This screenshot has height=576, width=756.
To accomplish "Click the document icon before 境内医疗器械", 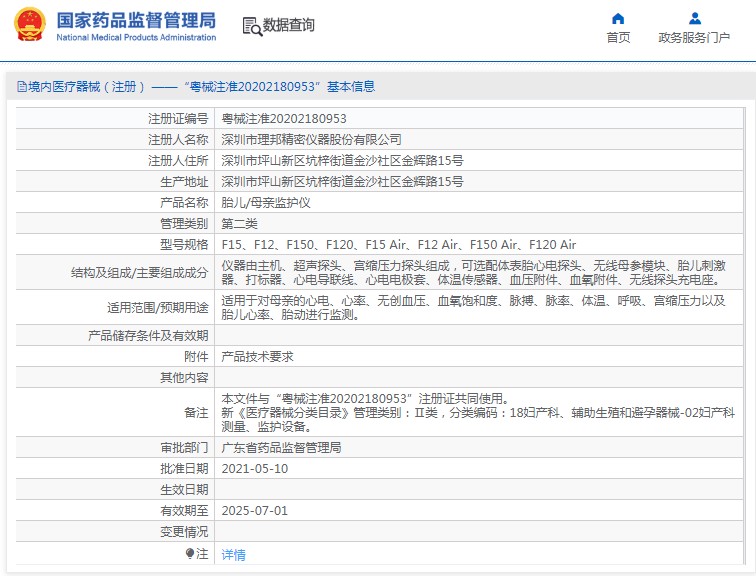I will click(x=22, y=87).
